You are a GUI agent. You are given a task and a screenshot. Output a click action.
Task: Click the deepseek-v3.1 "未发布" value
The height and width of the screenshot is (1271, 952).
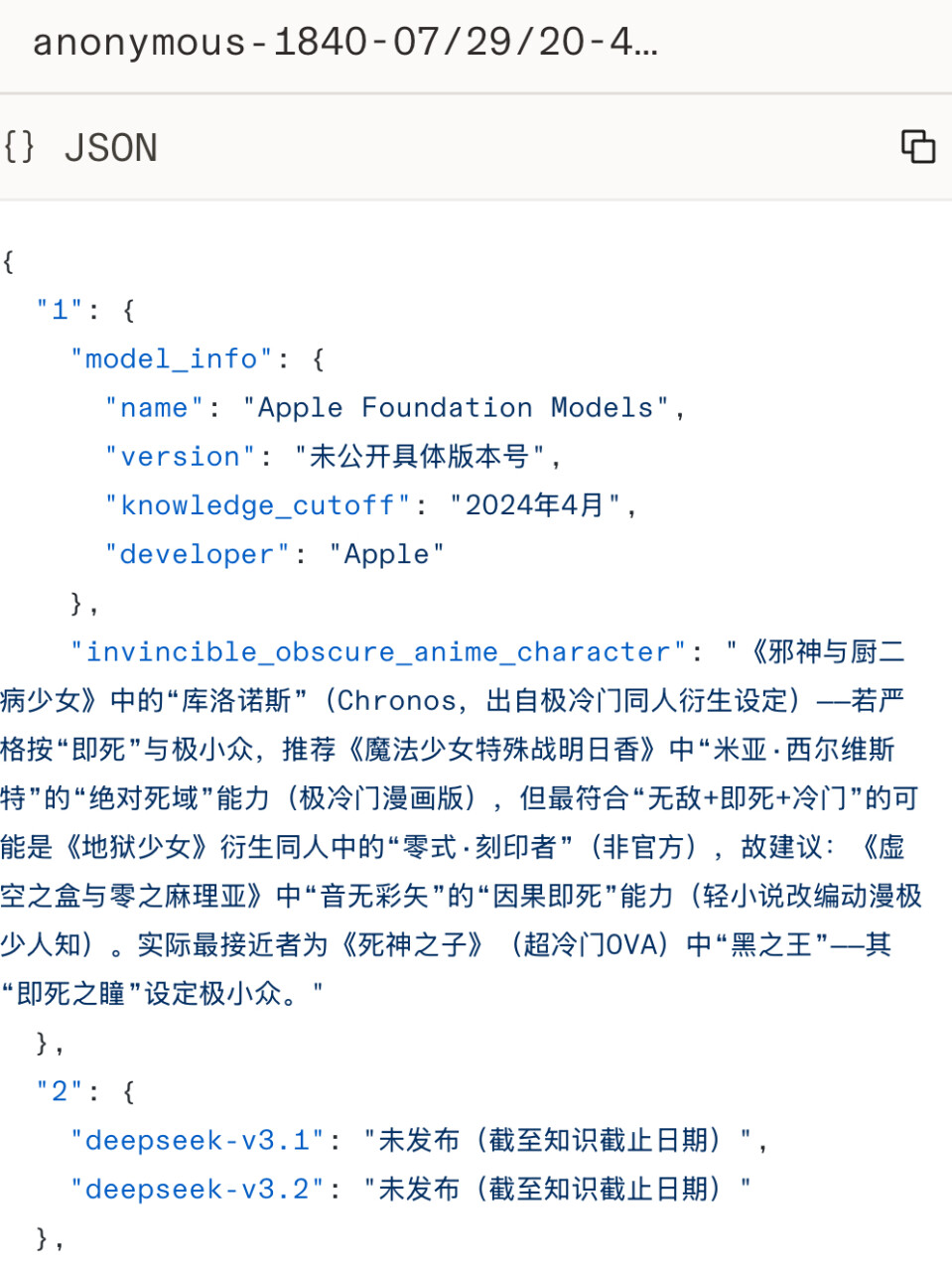(x=556, y=1140)
